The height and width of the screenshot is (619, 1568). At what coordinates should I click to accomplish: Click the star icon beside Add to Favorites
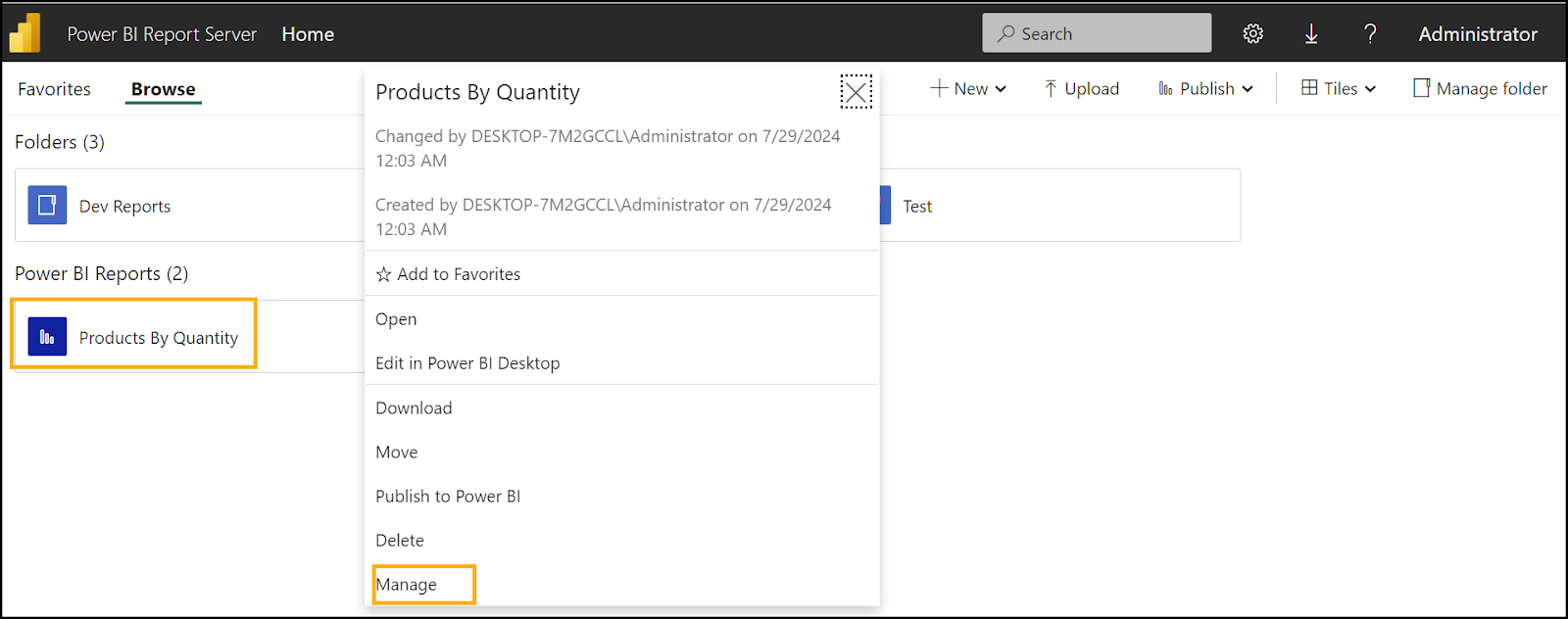point(383,274)
